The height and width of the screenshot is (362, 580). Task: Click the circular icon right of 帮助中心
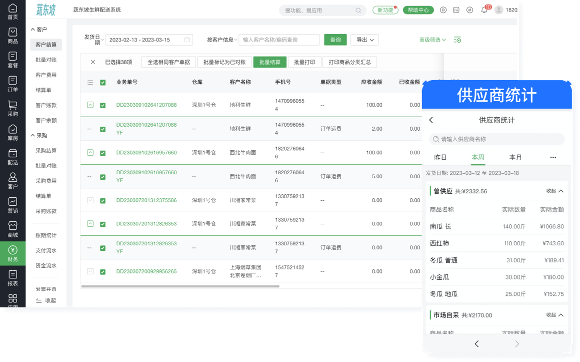tap(443, 10)
